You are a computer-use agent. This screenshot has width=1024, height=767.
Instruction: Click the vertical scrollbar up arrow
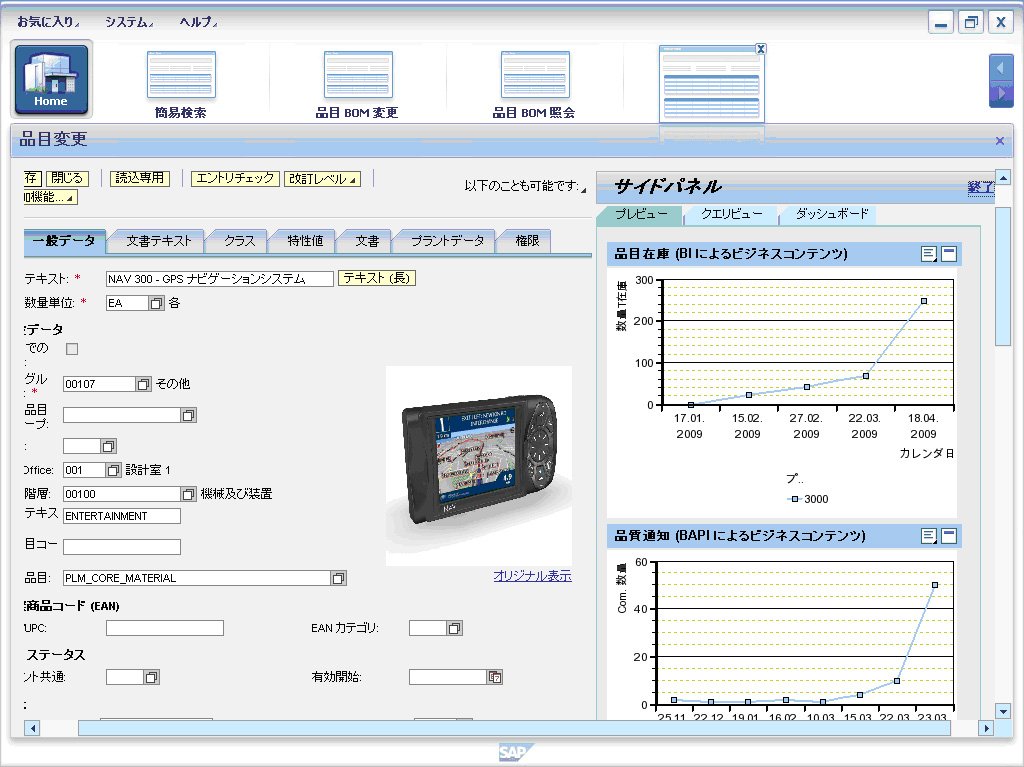[x=1004, y=177]
